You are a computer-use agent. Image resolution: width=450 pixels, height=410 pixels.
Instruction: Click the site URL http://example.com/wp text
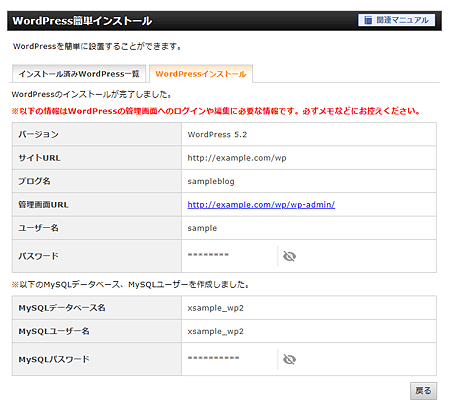pyautogui.click(x=237, y=158)
